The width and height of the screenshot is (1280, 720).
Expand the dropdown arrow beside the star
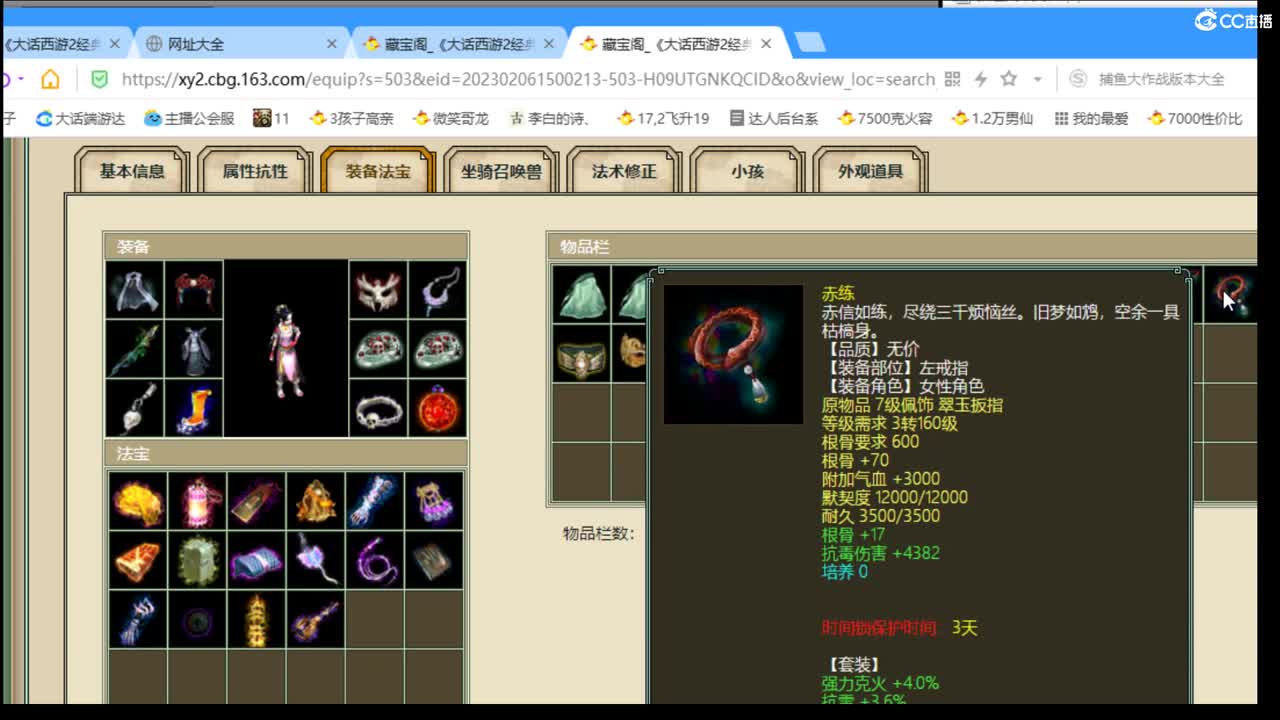point(1037,79)
